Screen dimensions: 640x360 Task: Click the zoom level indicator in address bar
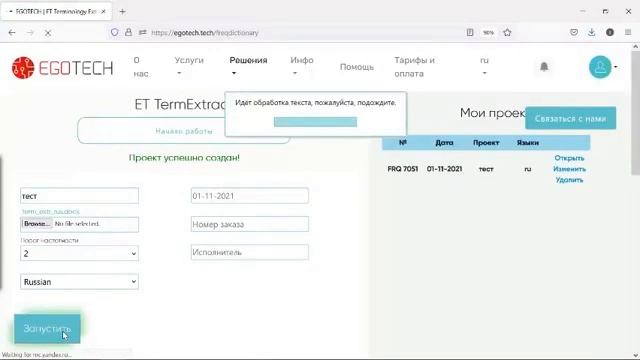(x=488, y=33)
